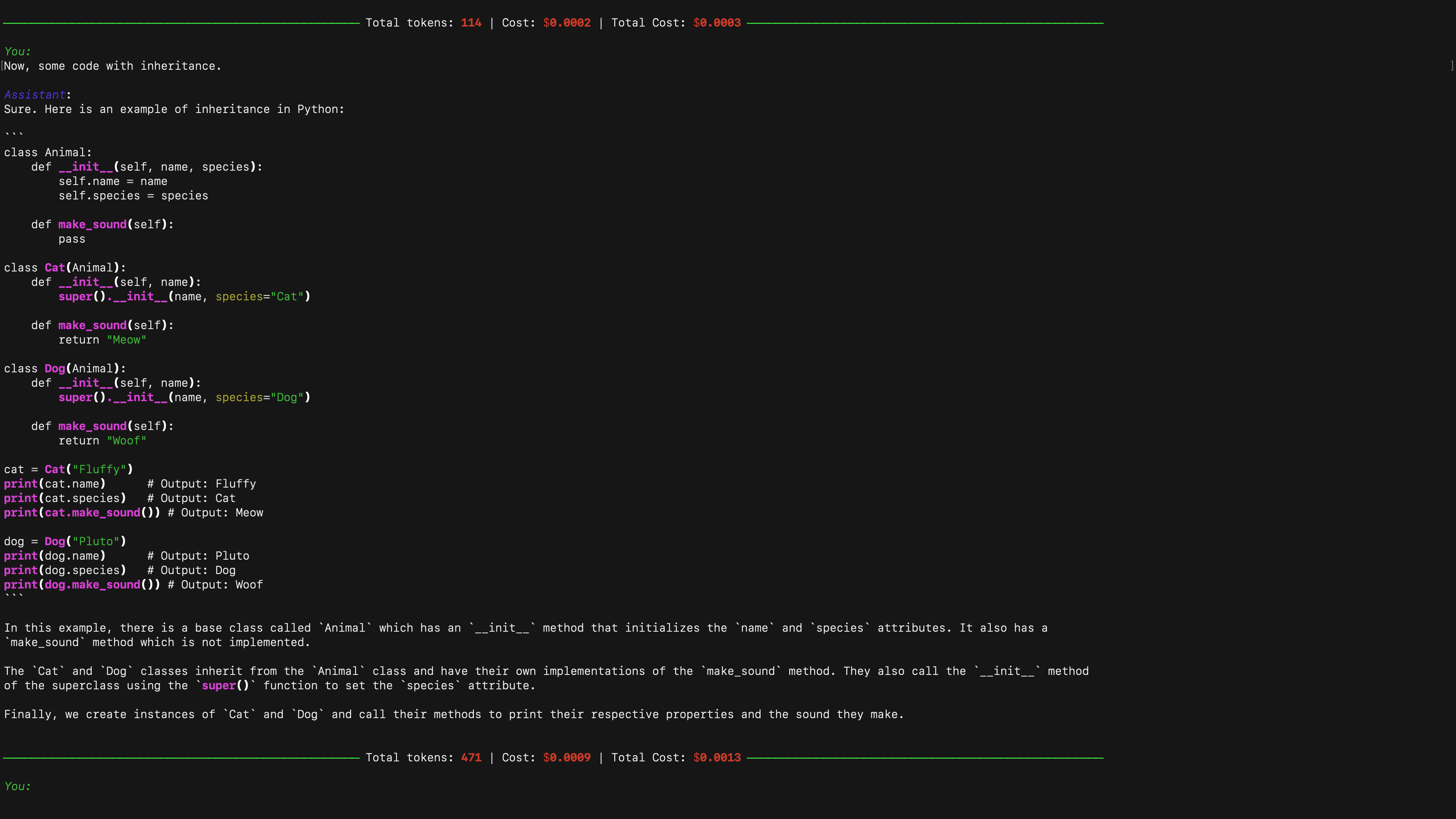Click the line 'class Dog(Animal):'
Image resolution: width=1456 pixels, height=819 pixels.
pos(65,369)
